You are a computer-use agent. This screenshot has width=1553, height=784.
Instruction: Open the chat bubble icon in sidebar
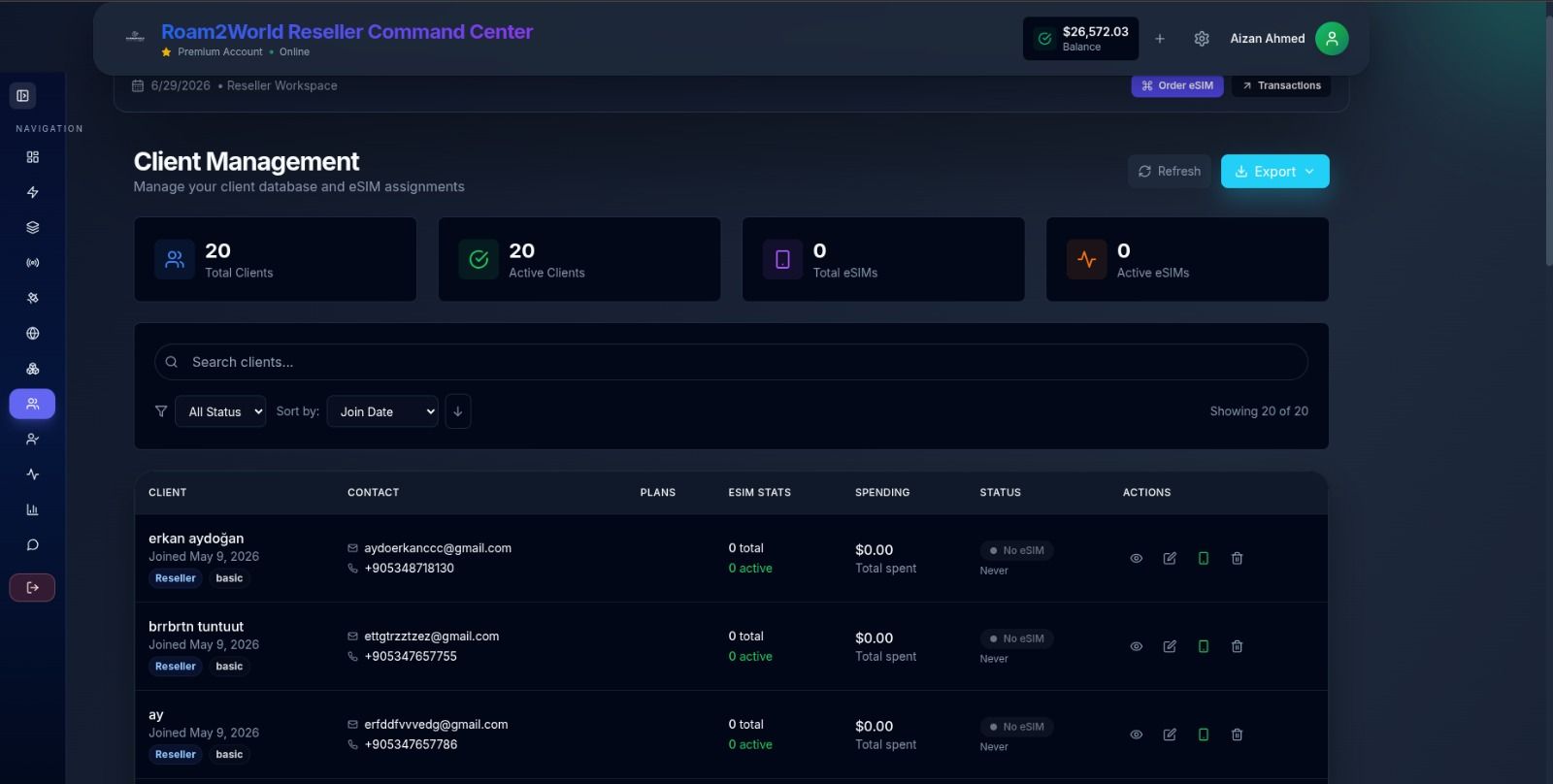33,545
